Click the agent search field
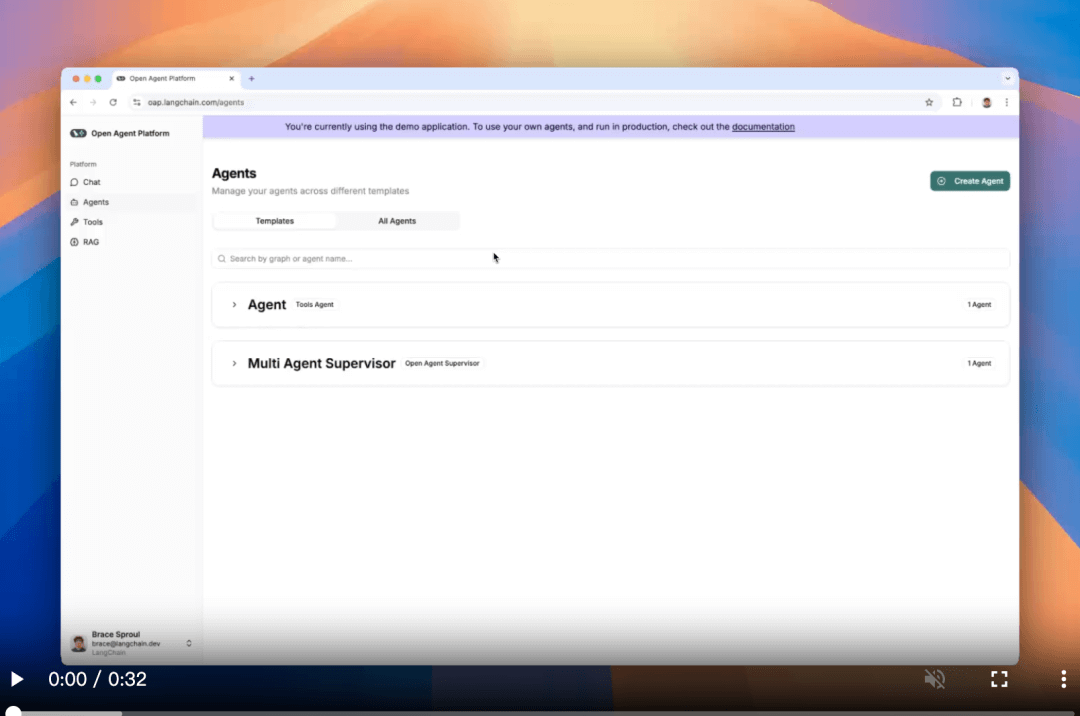This screenshot has width=1080, height=716. click(610, 259)
